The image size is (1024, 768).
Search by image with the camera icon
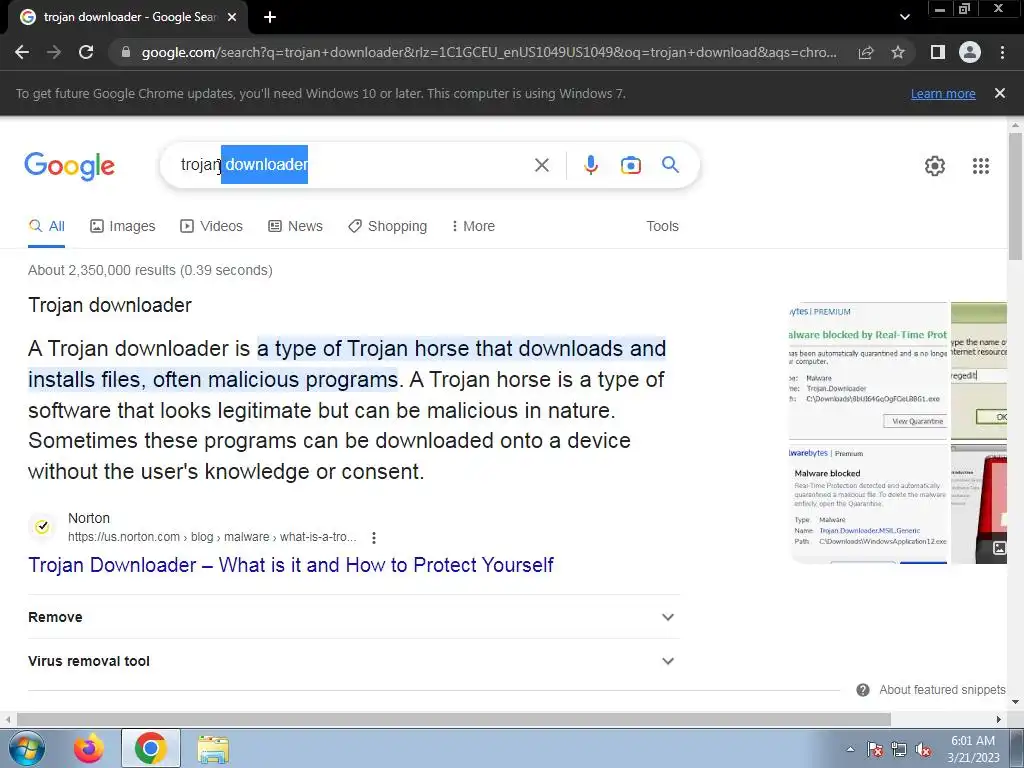(630, 165)
